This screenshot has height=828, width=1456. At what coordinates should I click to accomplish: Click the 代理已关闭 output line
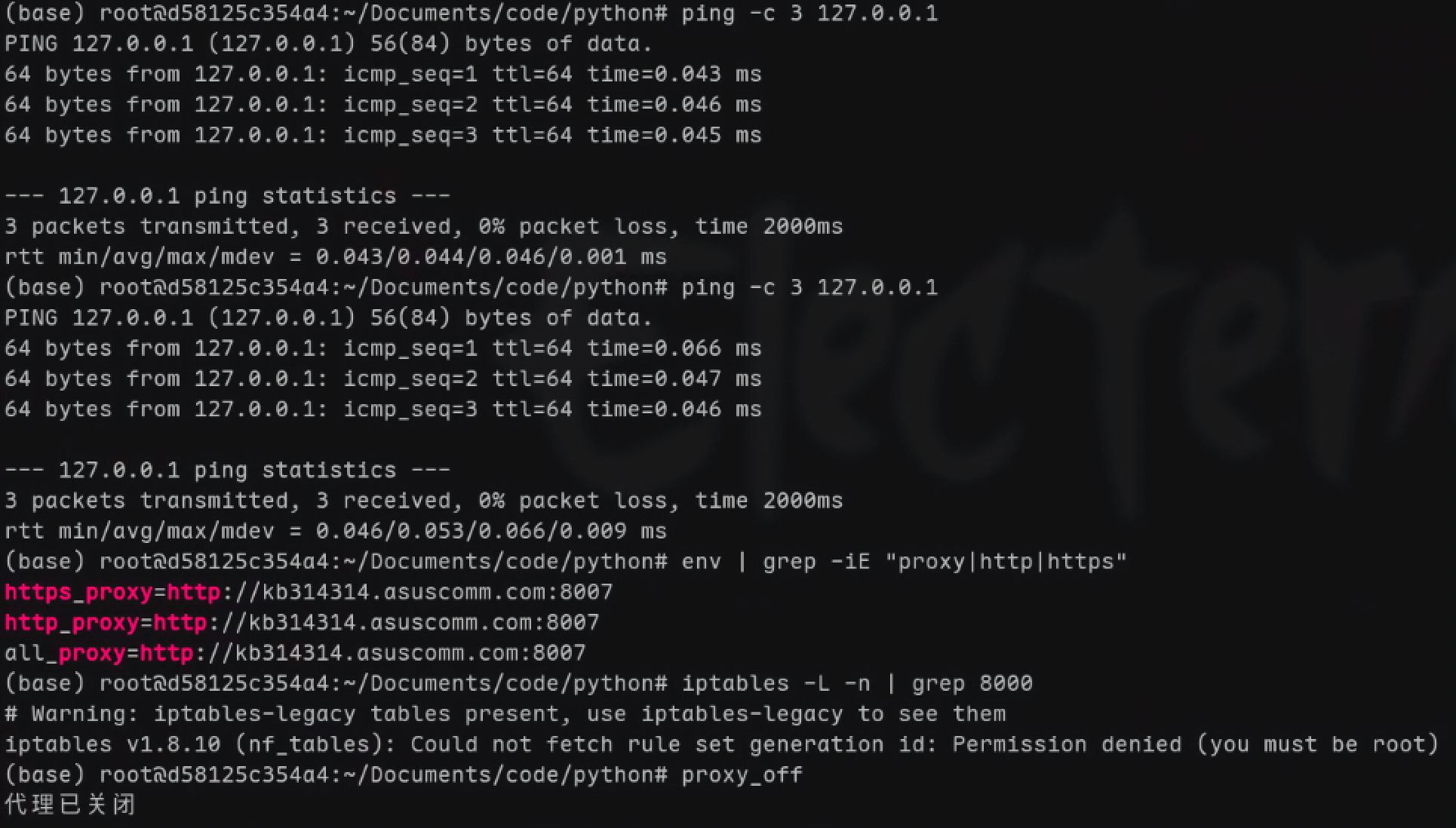[x=70, y=805]
